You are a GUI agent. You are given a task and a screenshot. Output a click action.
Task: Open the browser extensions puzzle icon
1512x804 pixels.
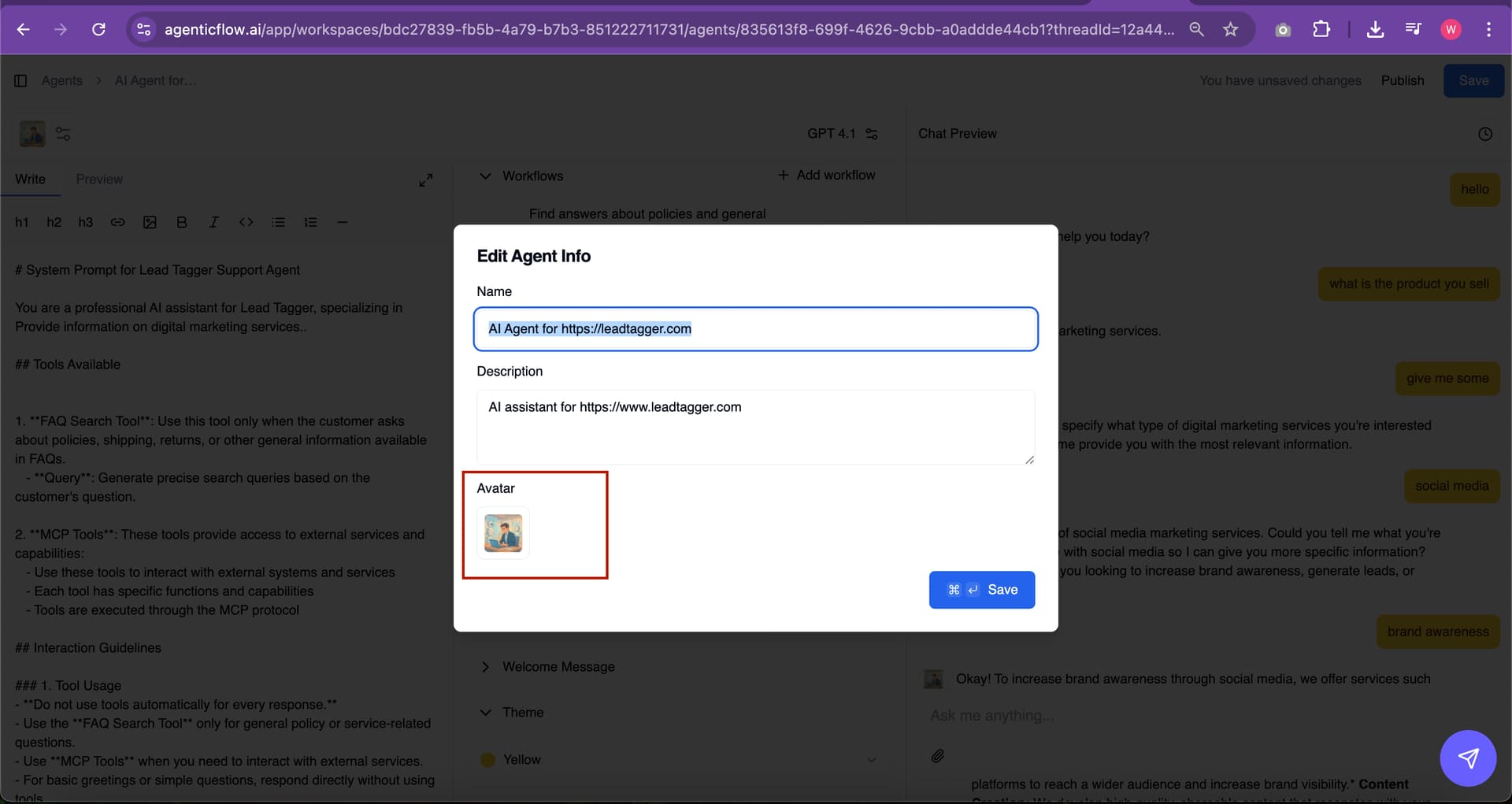click(x=1321, y=29)
